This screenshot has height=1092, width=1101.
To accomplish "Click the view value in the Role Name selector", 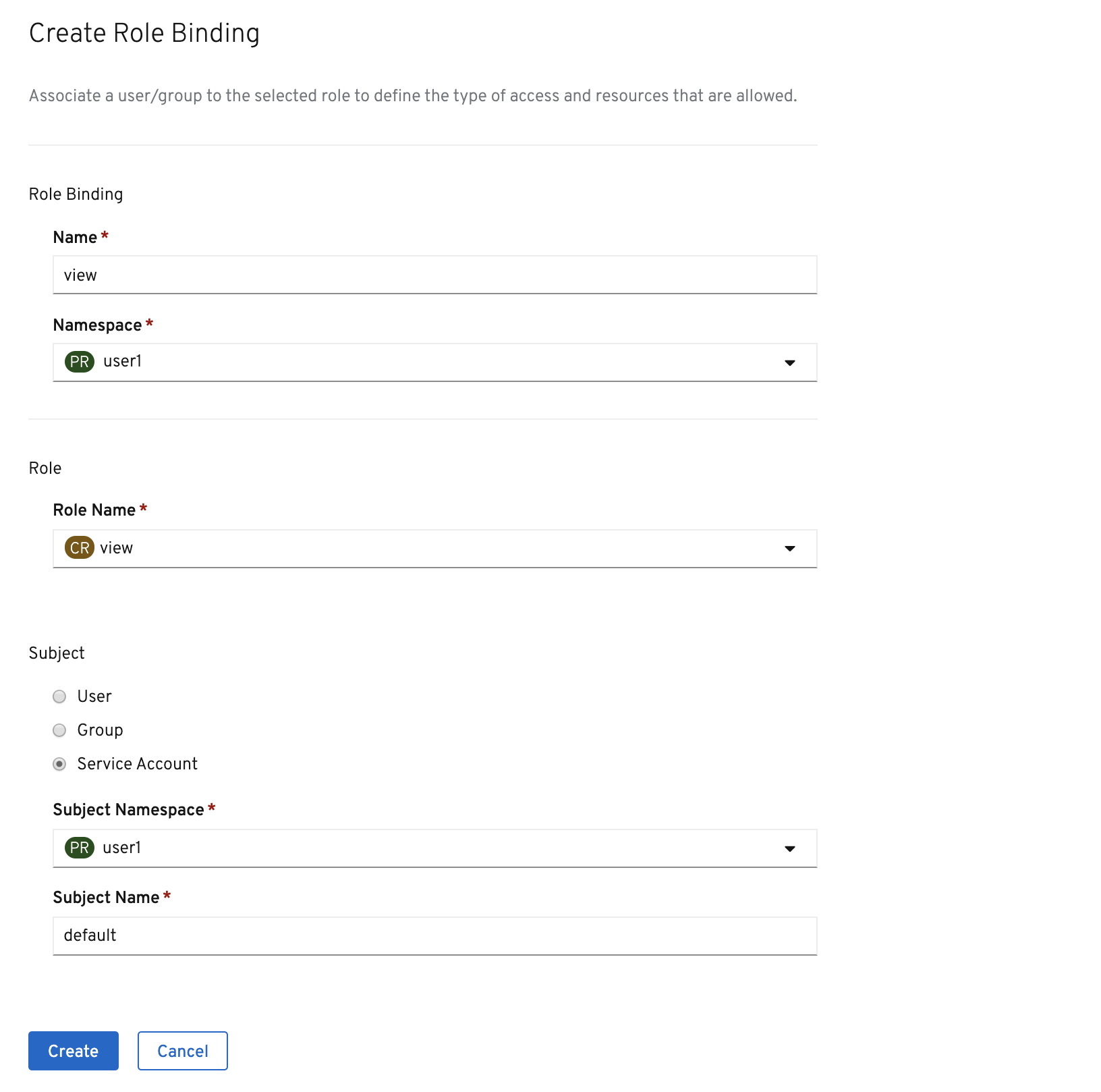I will (116, 548).
